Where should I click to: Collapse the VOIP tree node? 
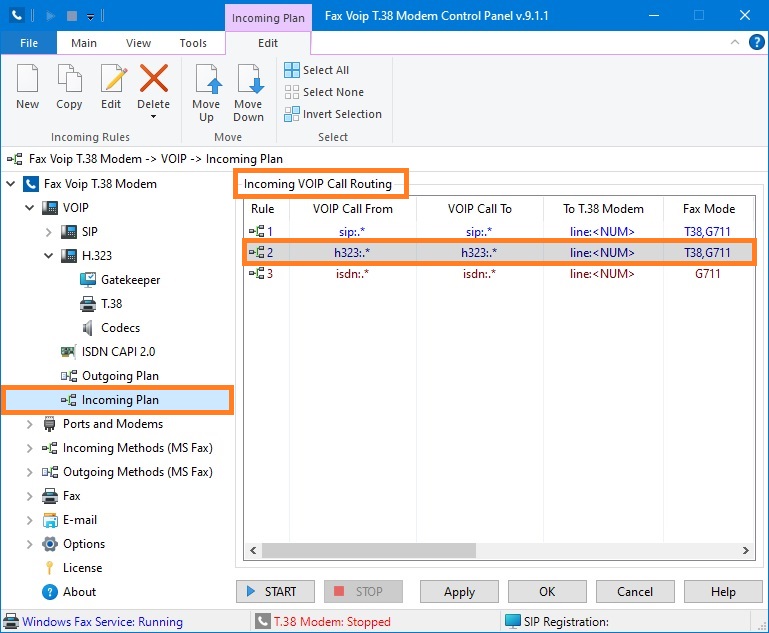tap(30, 208)
